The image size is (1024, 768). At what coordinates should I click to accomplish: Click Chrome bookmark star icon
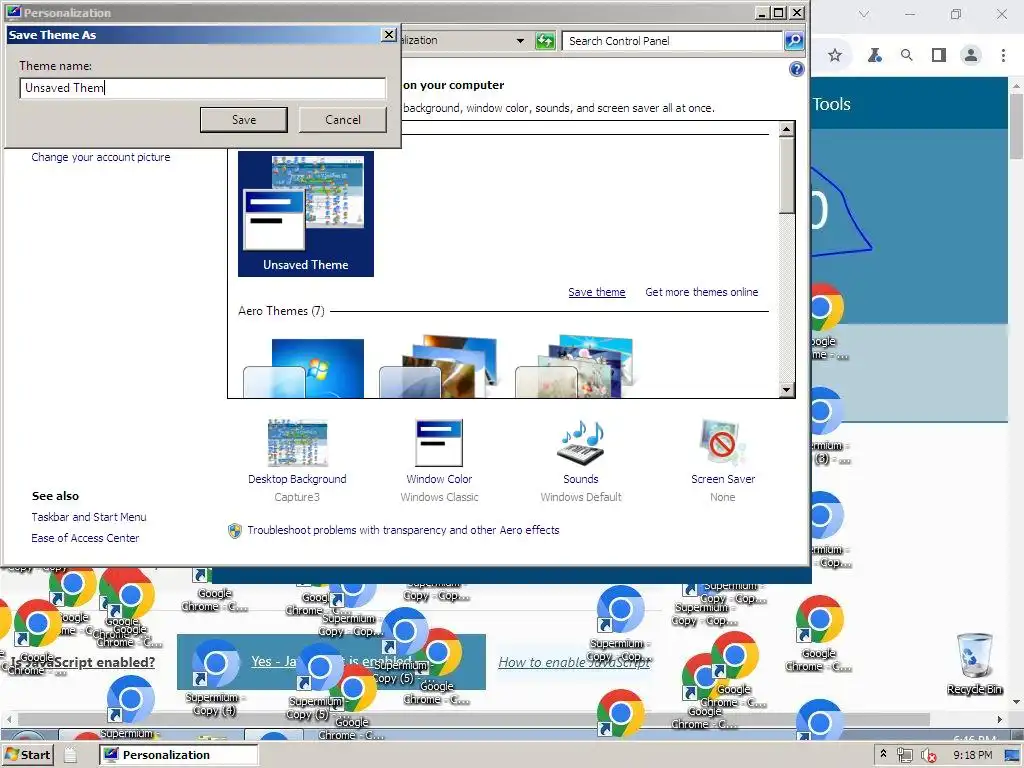pos(835,56)
